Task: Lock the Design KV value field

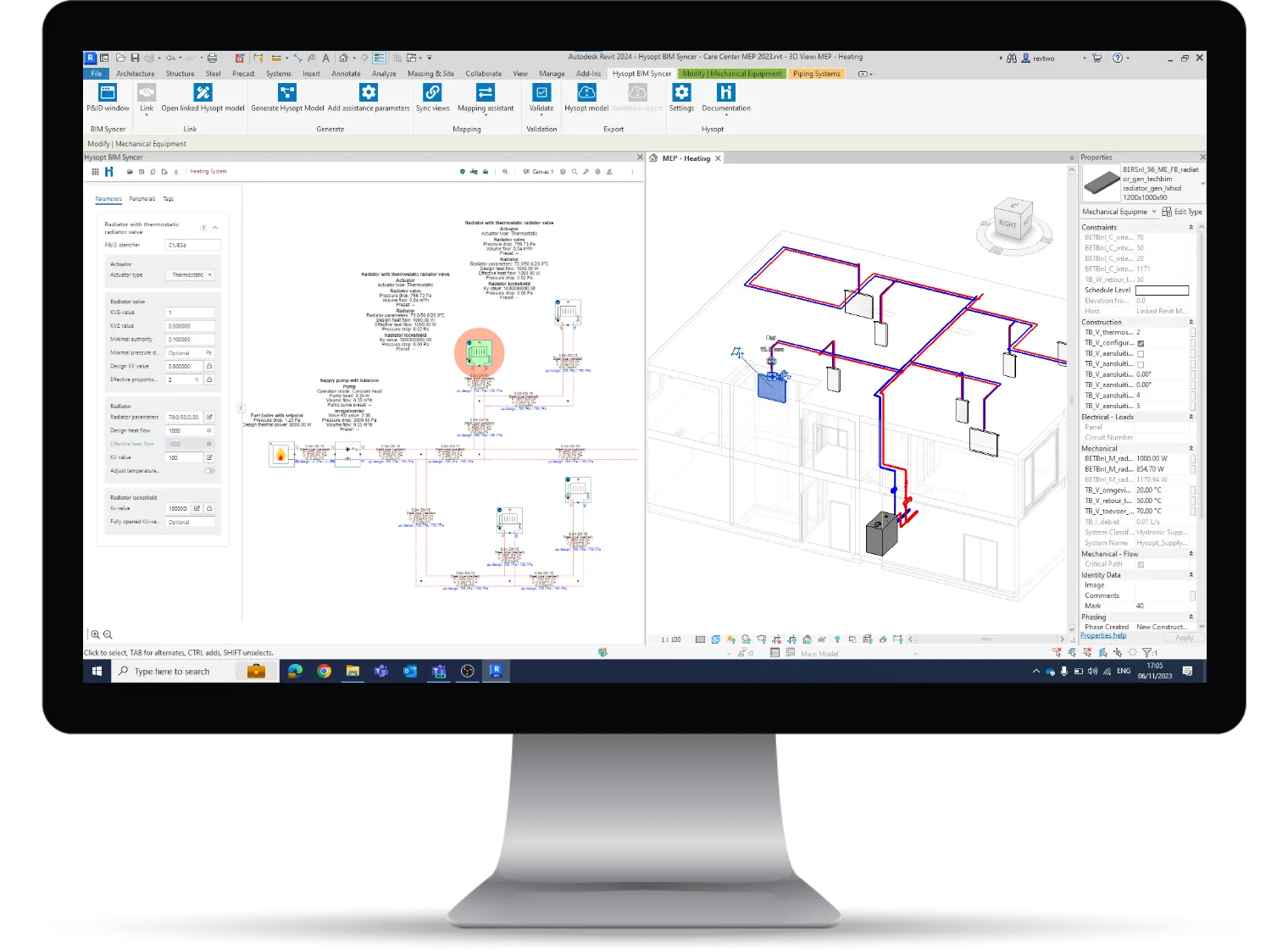Action: click(209, 366)
